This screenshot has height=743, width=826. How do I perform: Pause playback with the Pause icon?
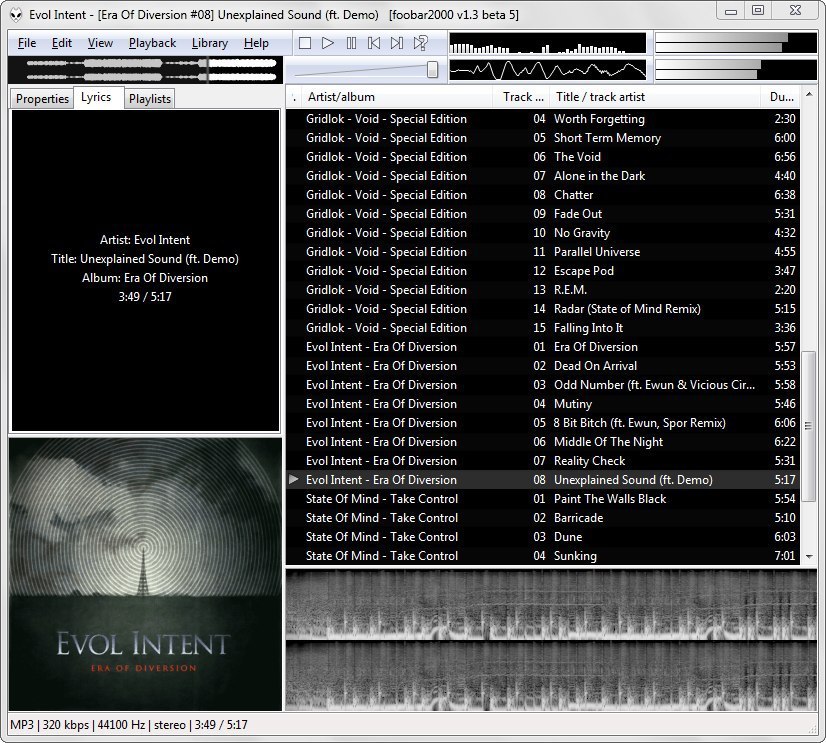click(x=351, y=43)
